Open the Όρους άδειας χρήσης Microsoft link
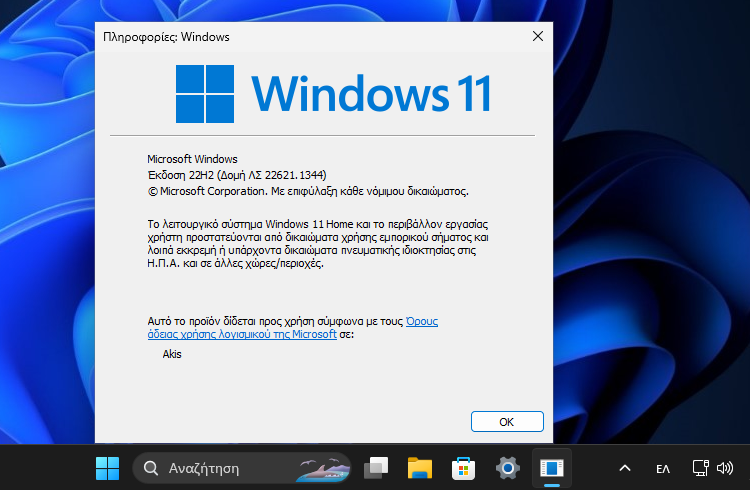Viewport: 750px width, 490px height. [293, 328]
